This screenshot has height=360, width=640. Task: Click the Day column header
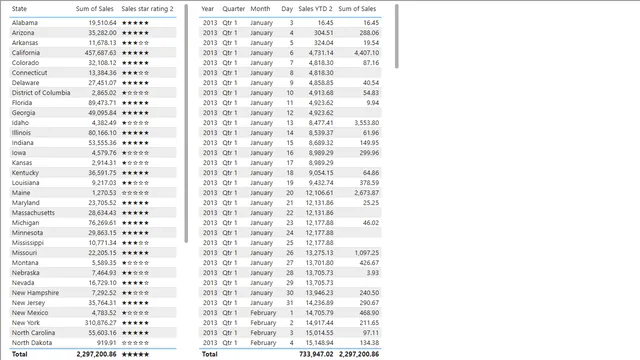(x=287, y=9)
